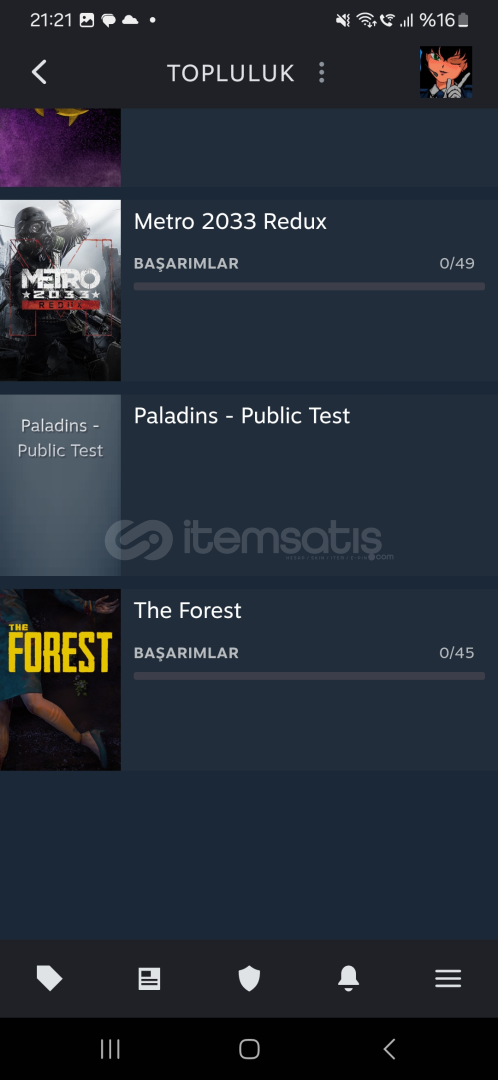Open Metro 2033 Redux game title
The width and height of the screenshot is (498, 1080).
230,221
